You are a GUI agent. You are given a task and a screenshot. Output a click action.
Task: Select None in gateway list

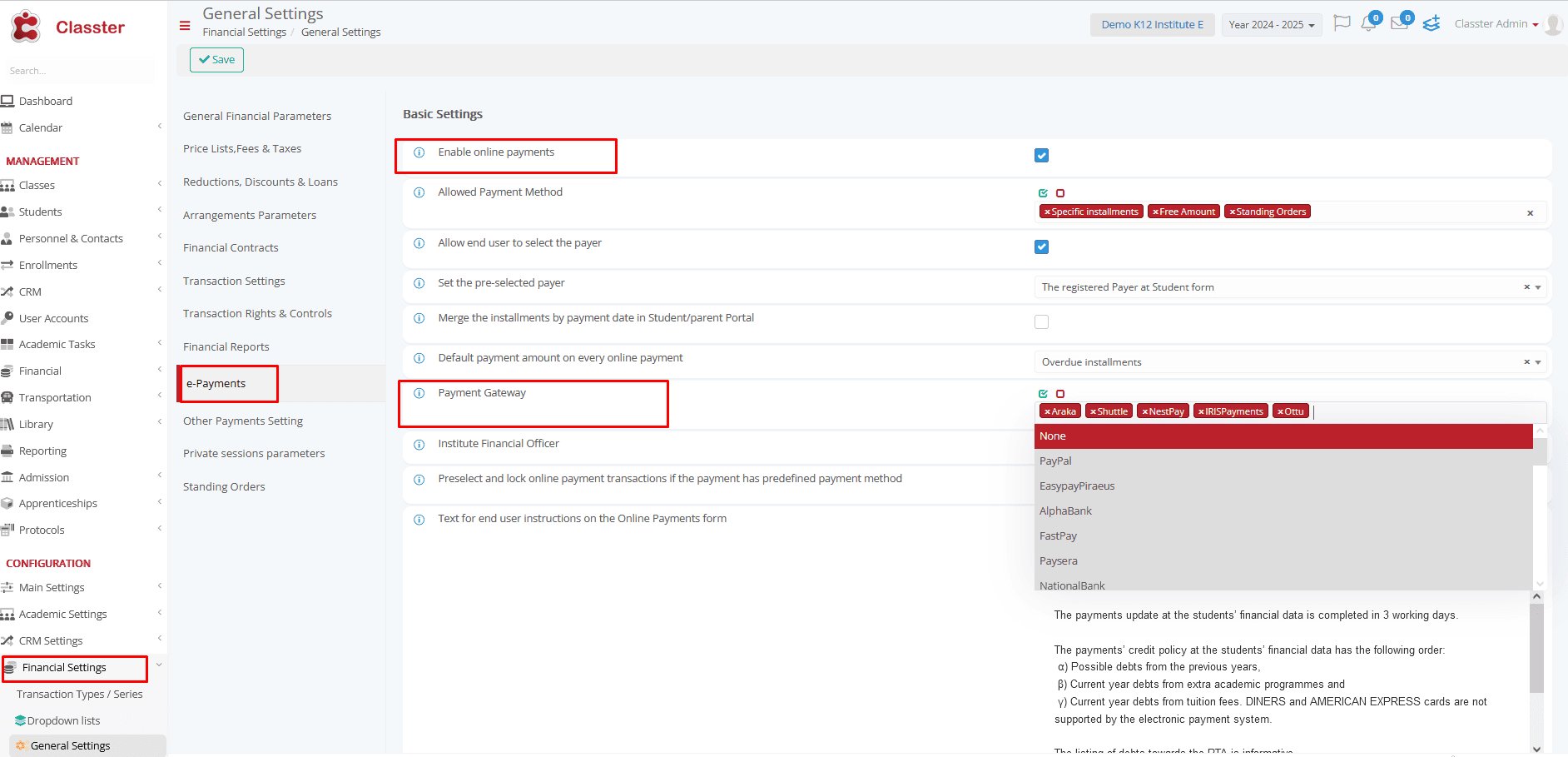[x=1283, y=436]
